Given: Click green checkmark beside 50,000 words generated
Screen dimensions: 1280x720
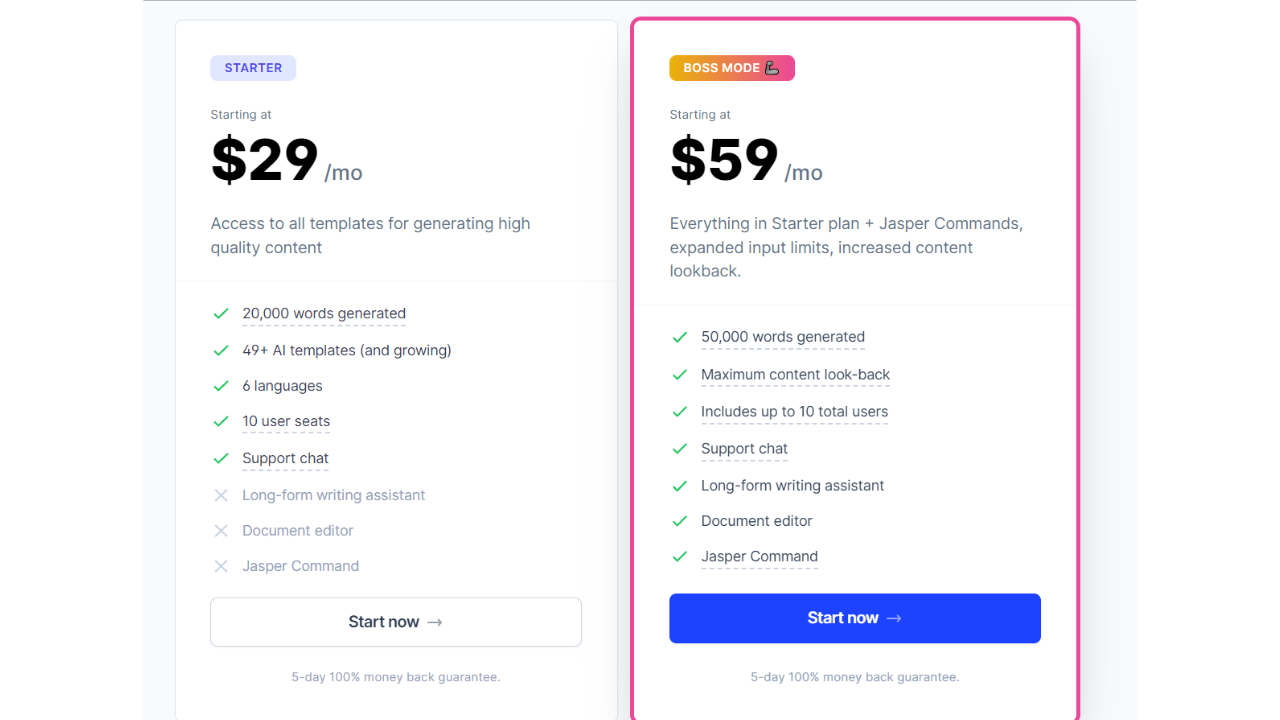Looking at the screenshot, I should pos(680,337).
